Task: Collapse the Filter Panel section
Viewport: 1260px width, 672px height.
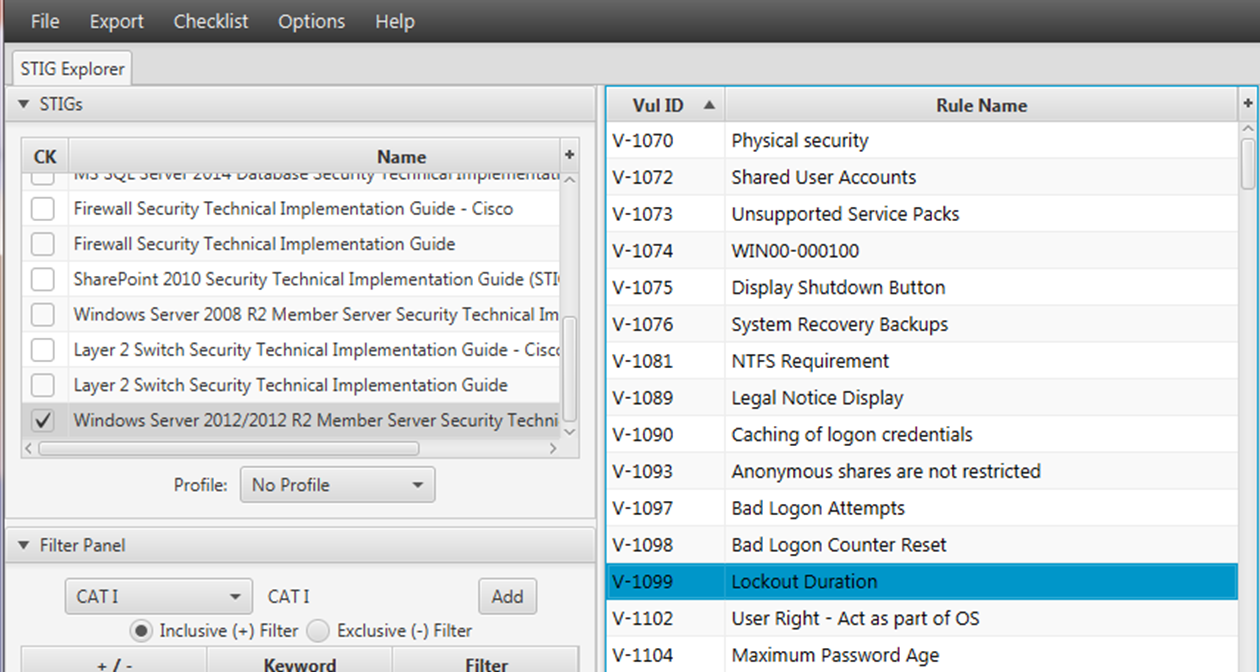Action: point(24,545)
